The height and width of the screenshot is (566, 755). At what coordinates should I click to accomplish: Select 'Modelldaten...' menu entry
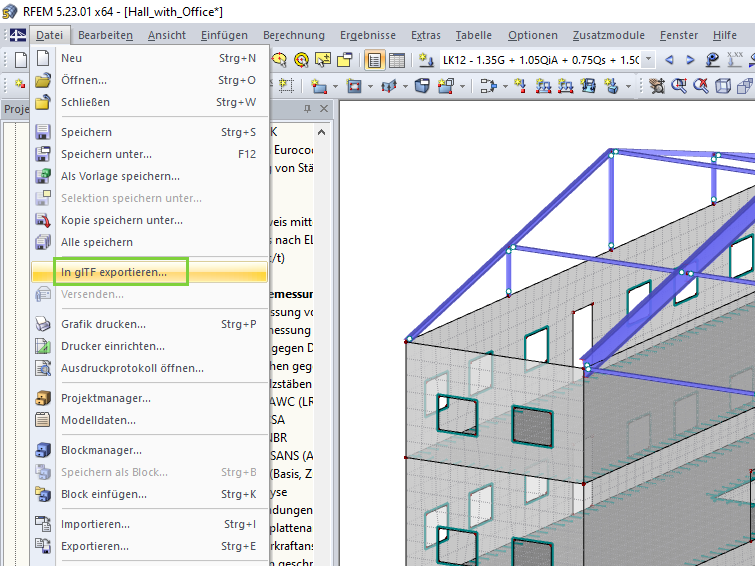click(x=149, y=420)
